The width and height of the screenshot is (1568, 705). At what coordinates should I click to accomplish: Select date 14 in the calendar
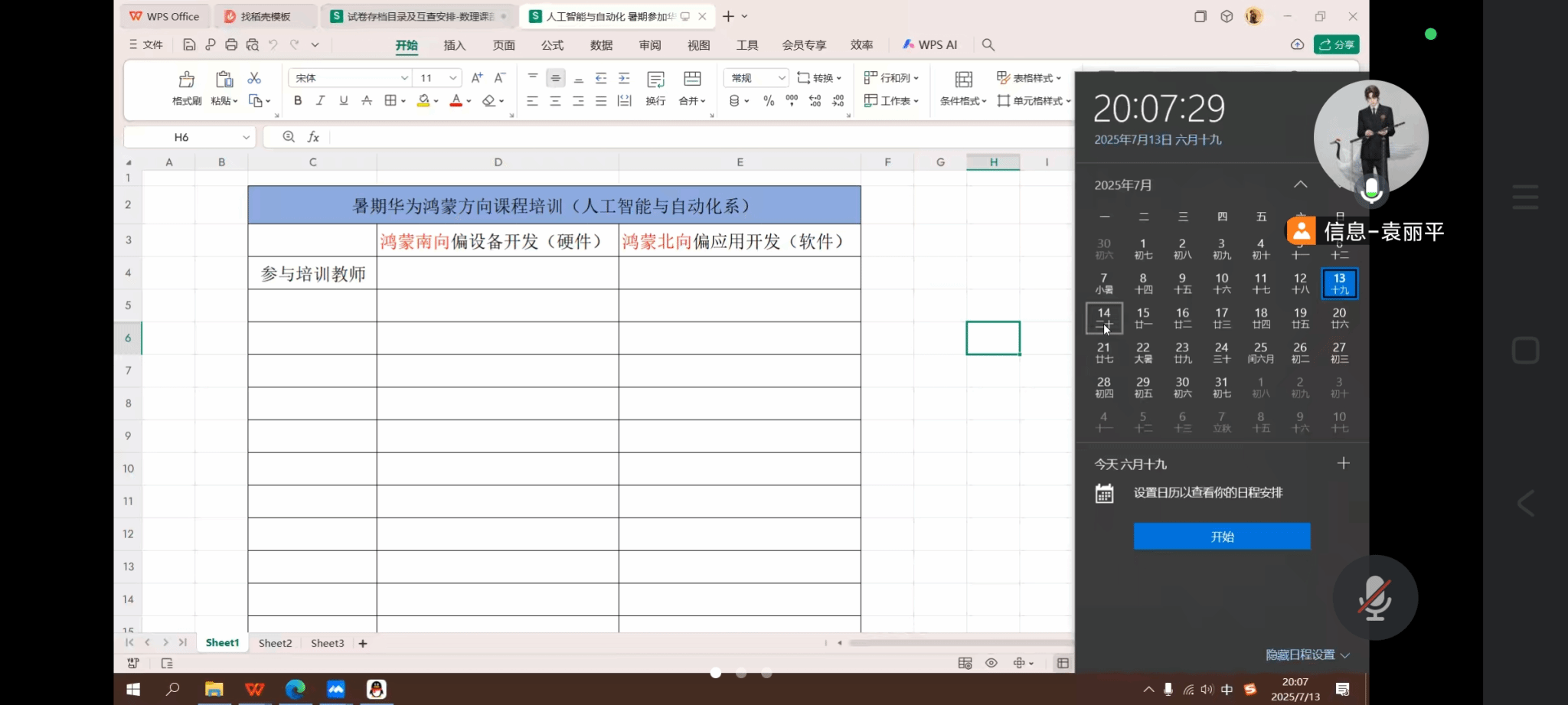click(x=1104, y=318)
